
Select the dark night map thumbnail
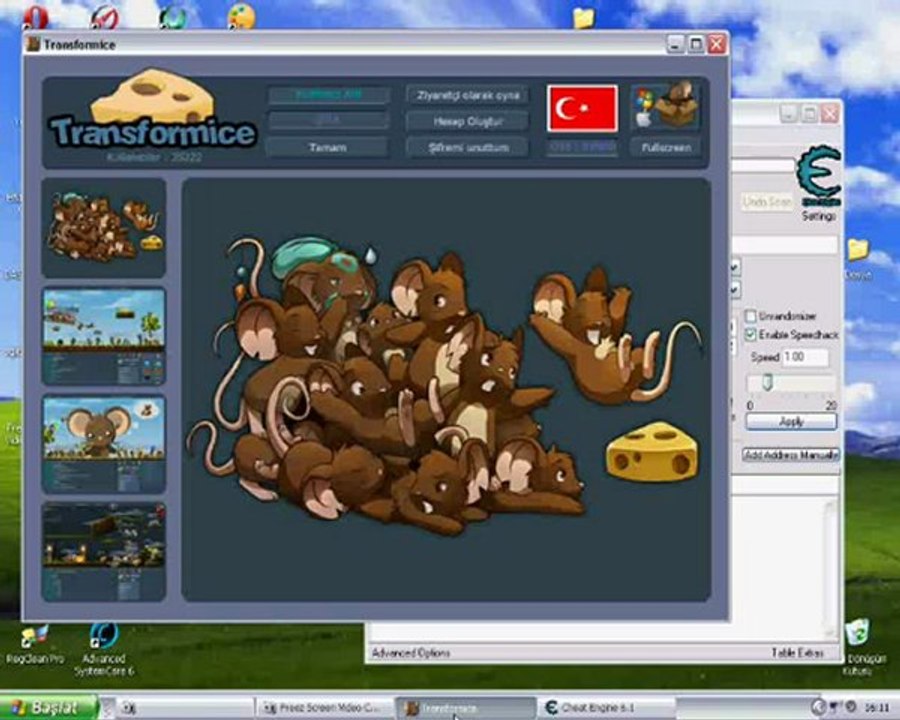click(104, 552)
